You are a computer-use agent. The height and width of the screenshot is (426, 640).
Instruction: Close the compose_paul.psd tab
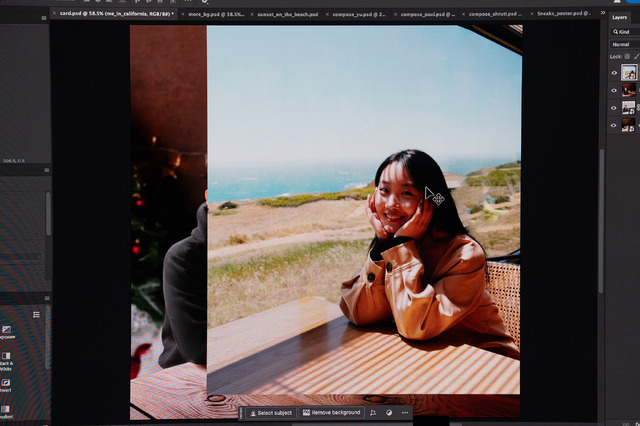point(395,14)
